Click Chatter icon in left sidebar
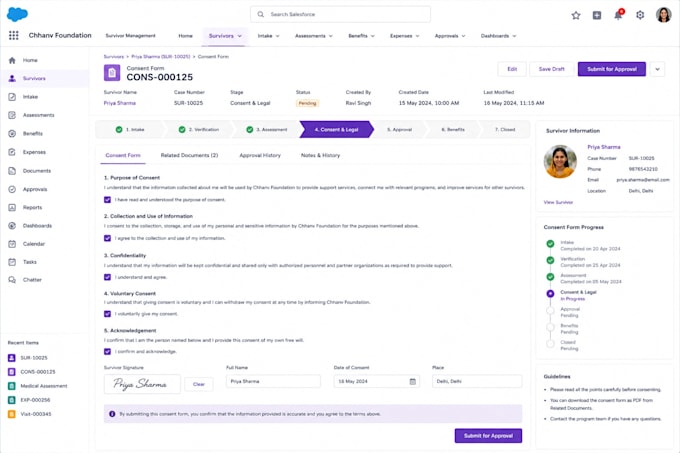Viewport: 680px width, 453px height. click(x=12, y=280)
